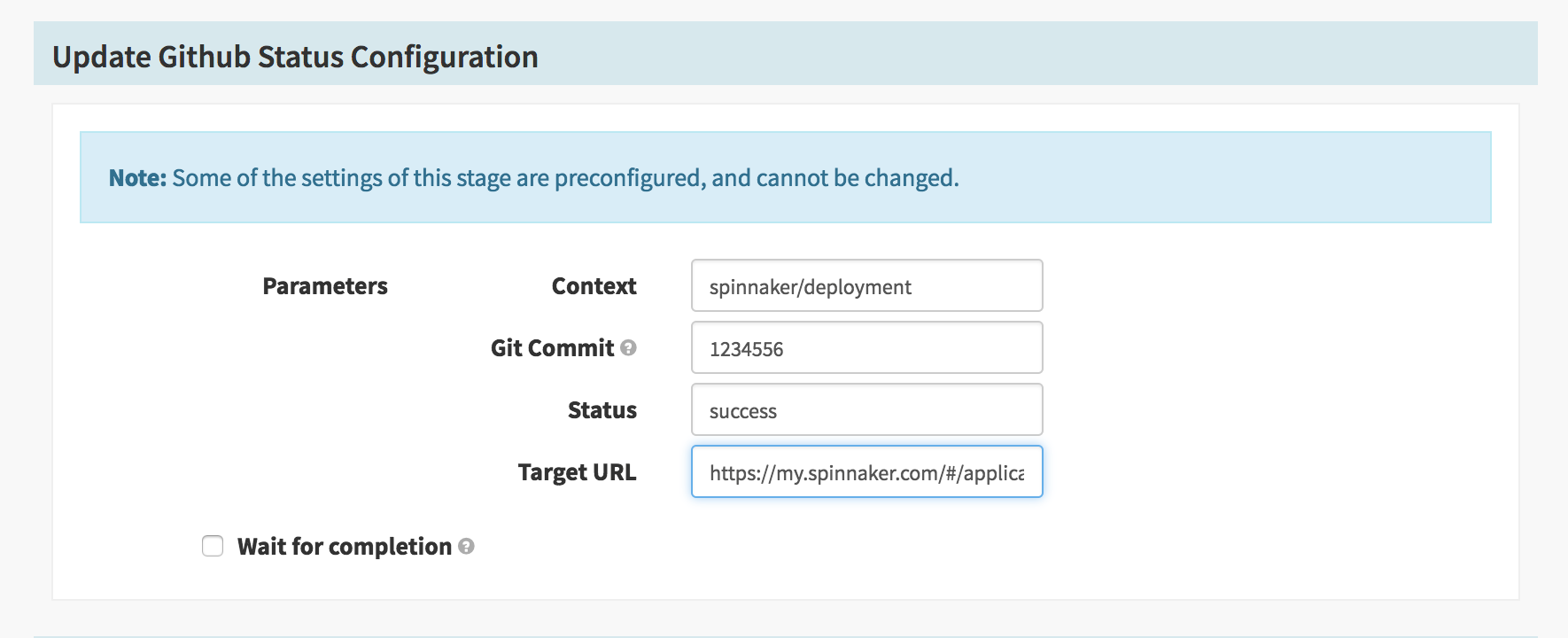Click the https://my.spinnaker.com URL text

866,473
